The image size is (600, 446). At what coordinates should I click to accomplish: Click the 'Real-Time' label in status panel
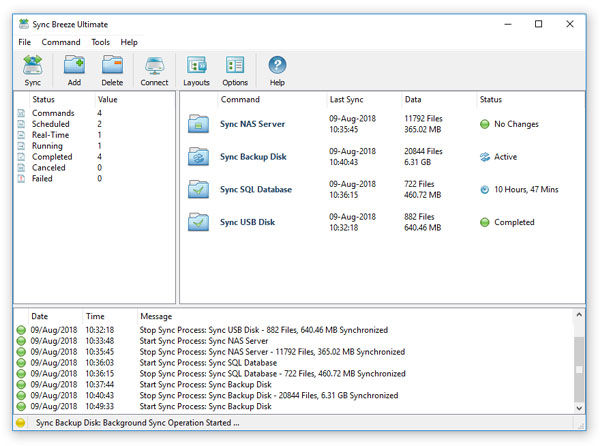click(51, 135)
